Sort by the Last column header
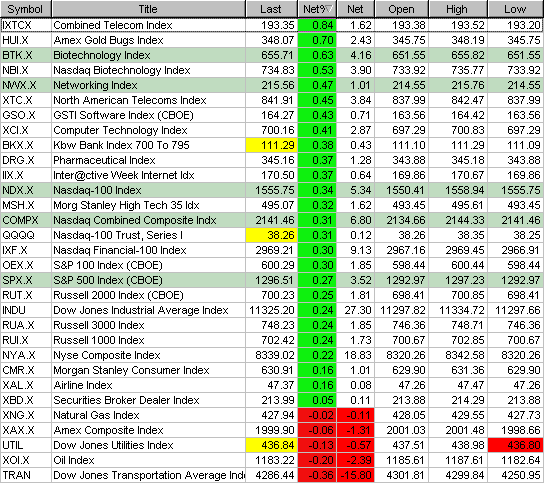 (272, 9)
